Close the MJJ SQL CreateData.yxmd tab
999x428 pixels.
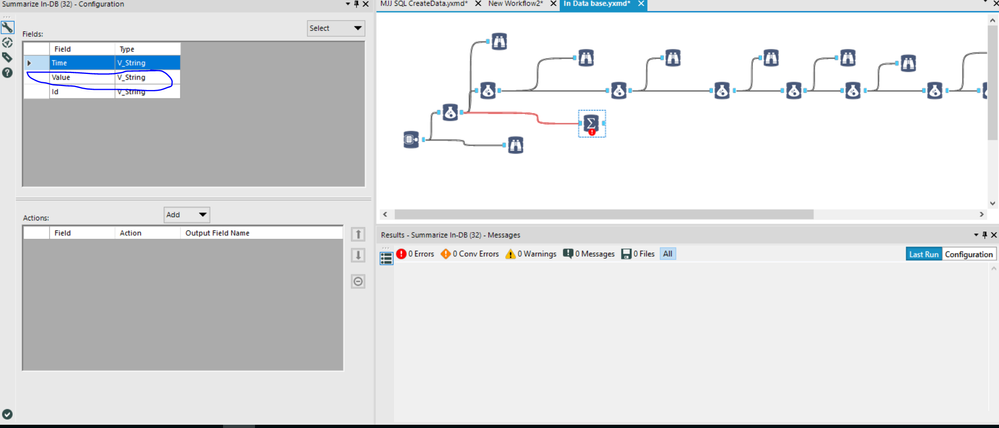478,4
